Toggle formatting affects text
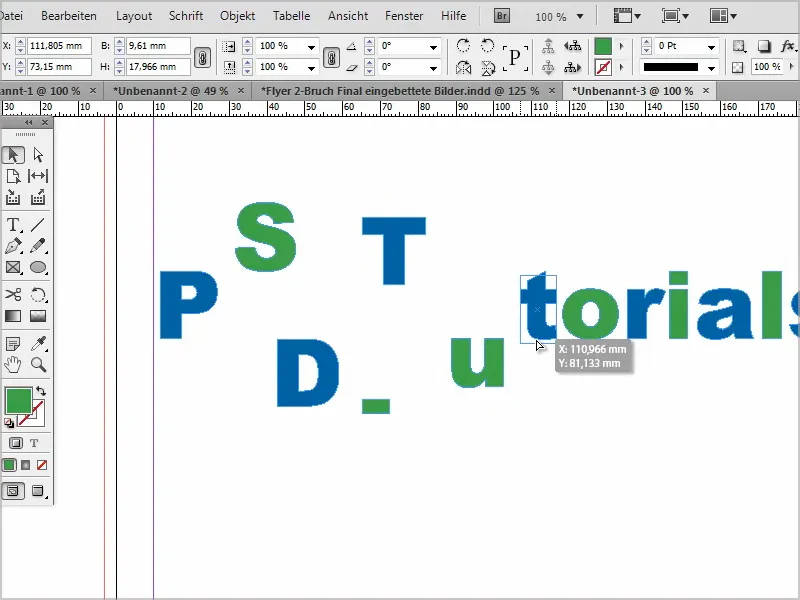The height and width of the screenshot is (600, 800). coord(34,443)
